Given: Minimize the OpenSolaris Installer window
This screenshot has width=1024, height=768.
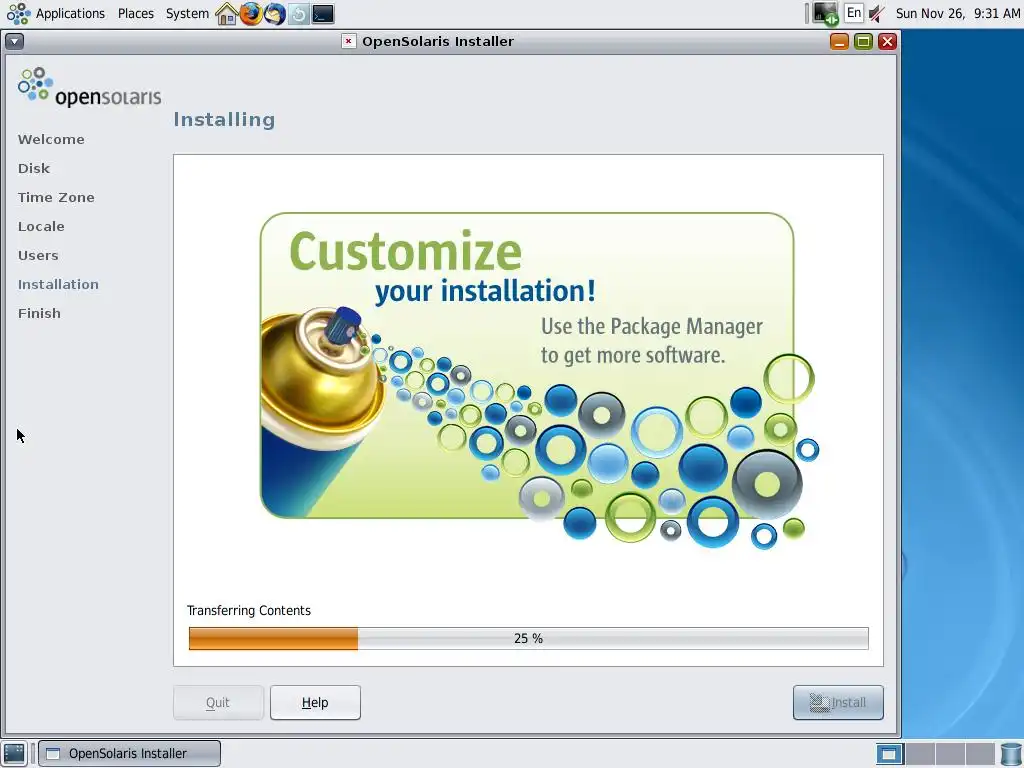Looking at the screenshot, I should [x=839, y=42].
